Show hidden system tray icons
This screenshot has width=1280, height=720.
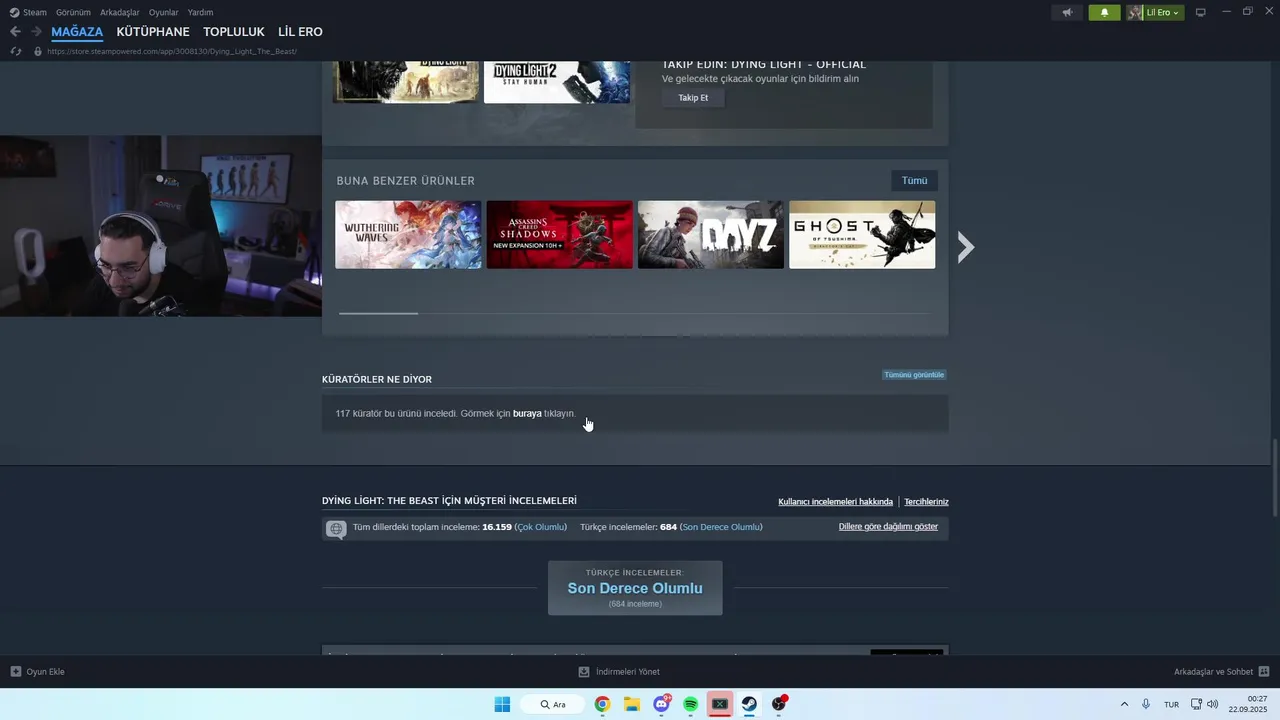[1124, 704]
